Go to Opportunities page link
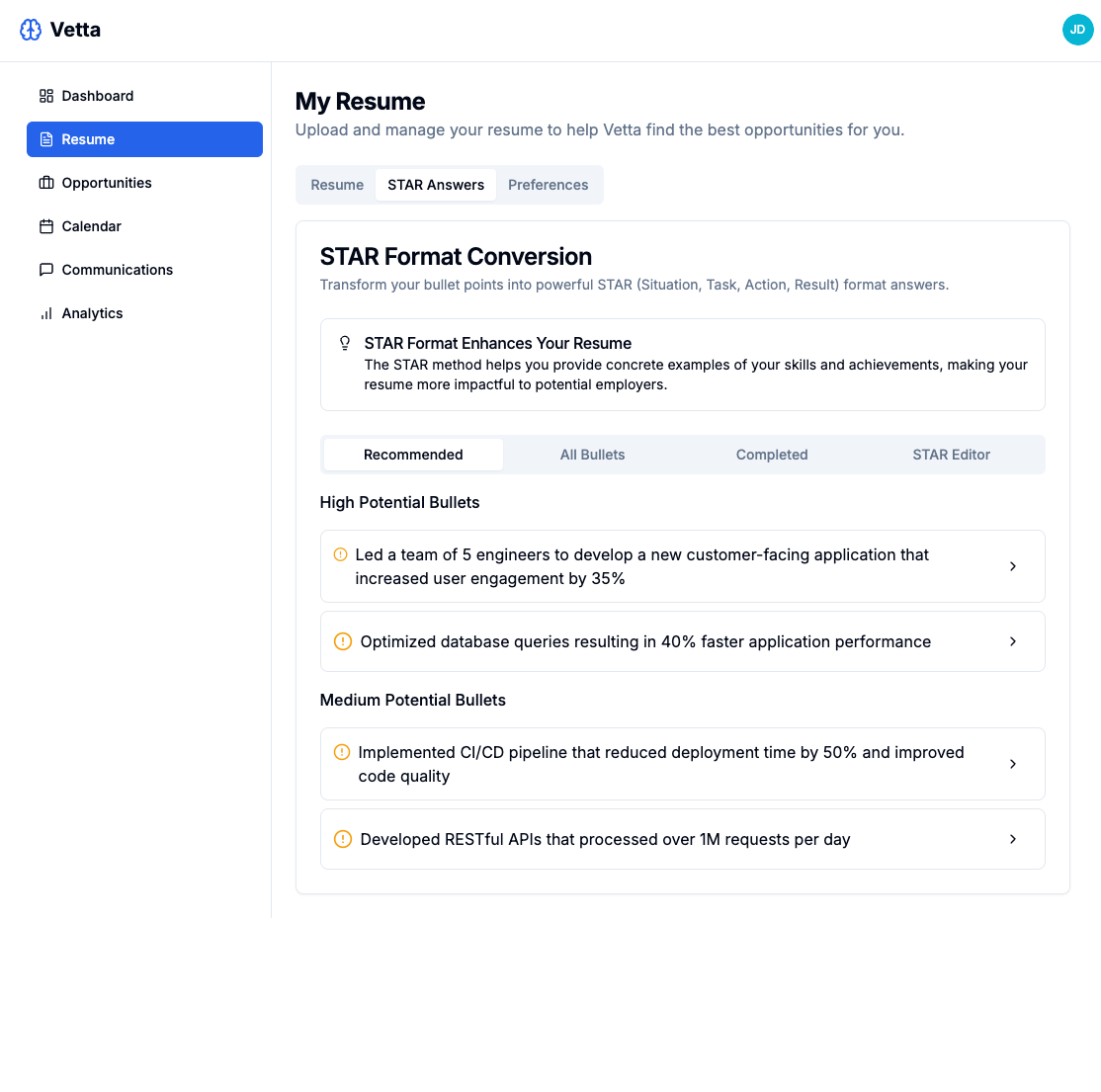This screenshot has height=1092, width=1101. [x=107, y=183]
